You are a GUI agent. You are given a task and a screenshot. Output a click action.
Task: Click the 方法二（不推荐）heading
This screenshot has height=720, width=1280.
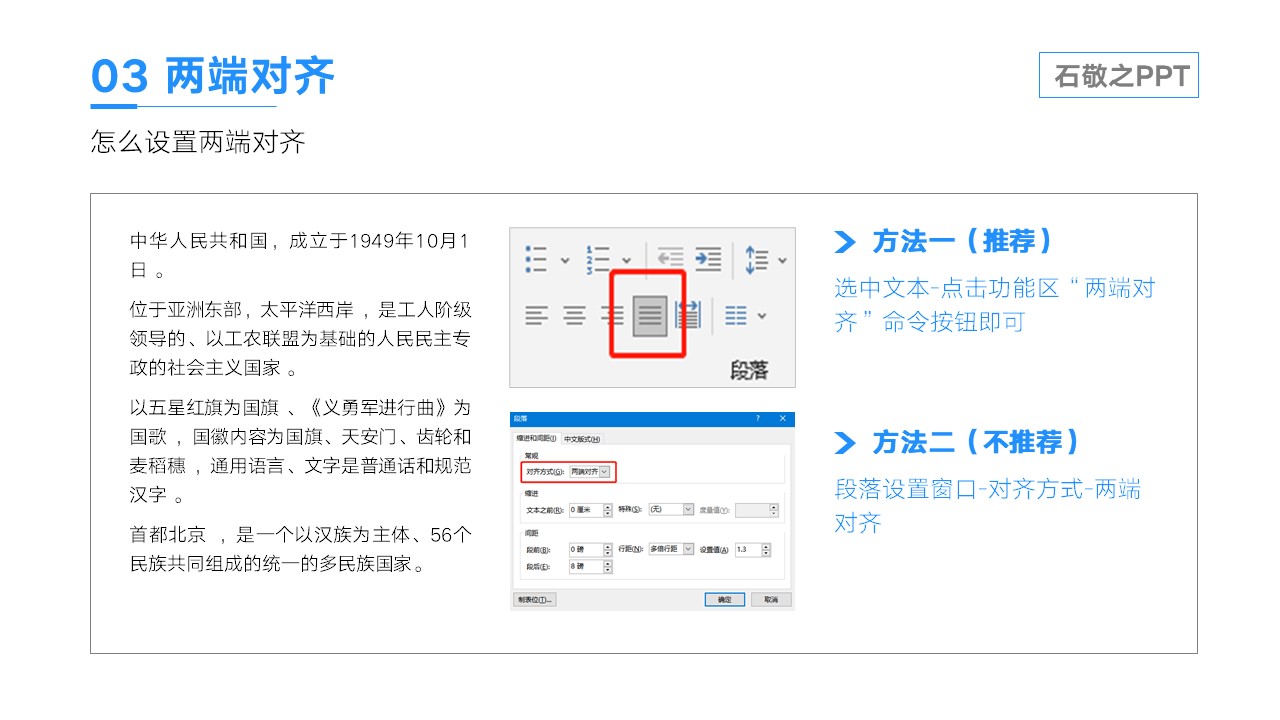[977, 442]
